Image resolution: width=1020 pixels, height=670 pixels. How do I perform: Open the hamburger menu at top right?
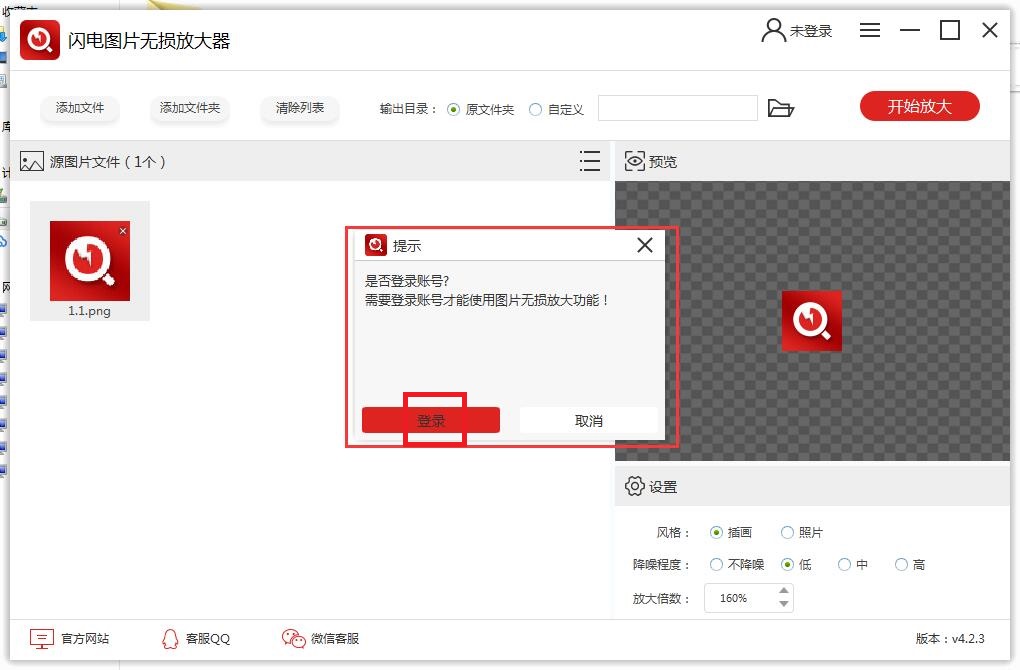[869, 30]
